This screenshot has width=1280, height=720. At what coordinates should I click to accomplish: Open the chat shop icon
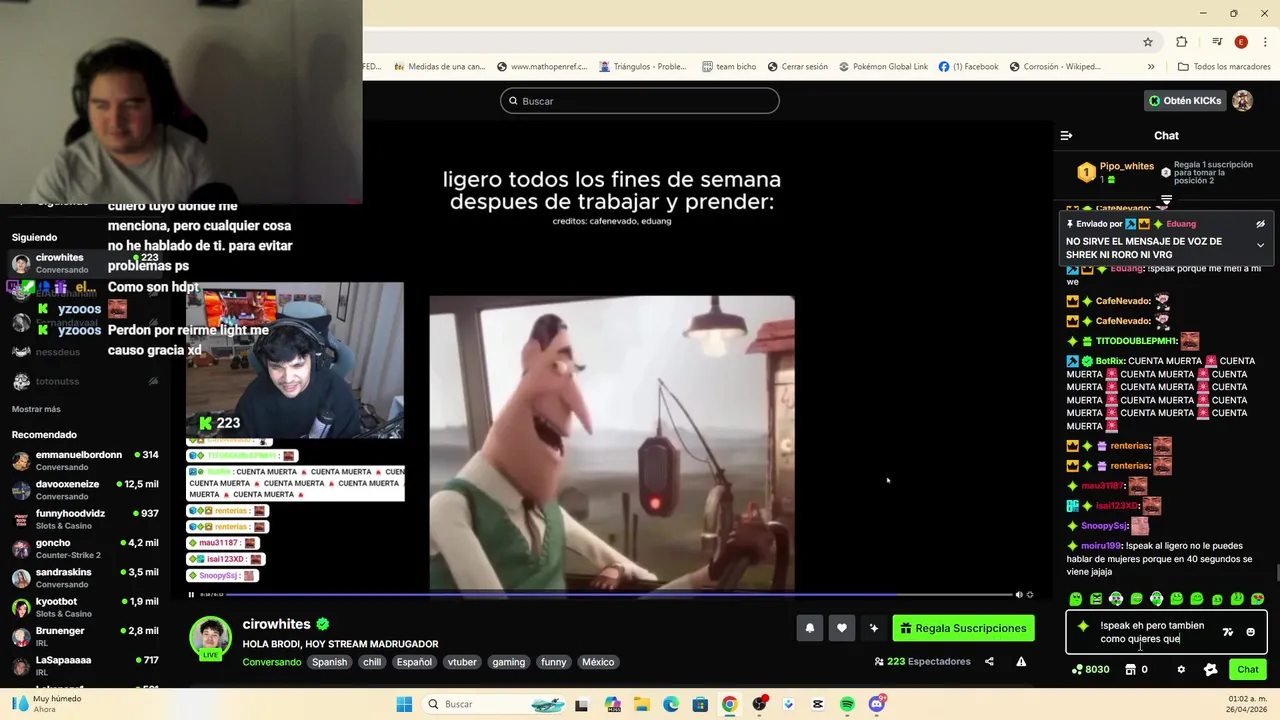click(x=1131, y=669)
